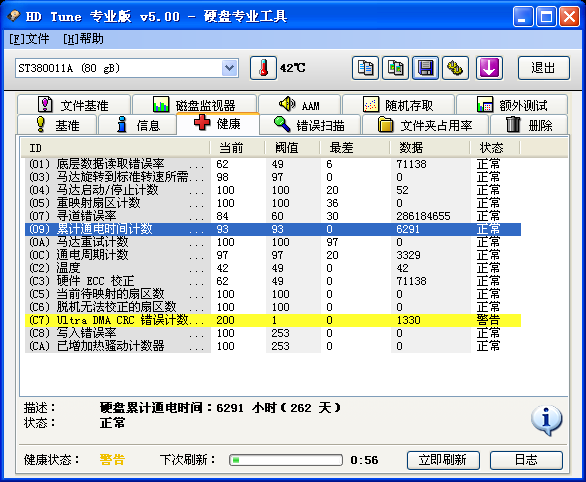
Task: Click the blue info speech bubble
Action: pos(546,420)
